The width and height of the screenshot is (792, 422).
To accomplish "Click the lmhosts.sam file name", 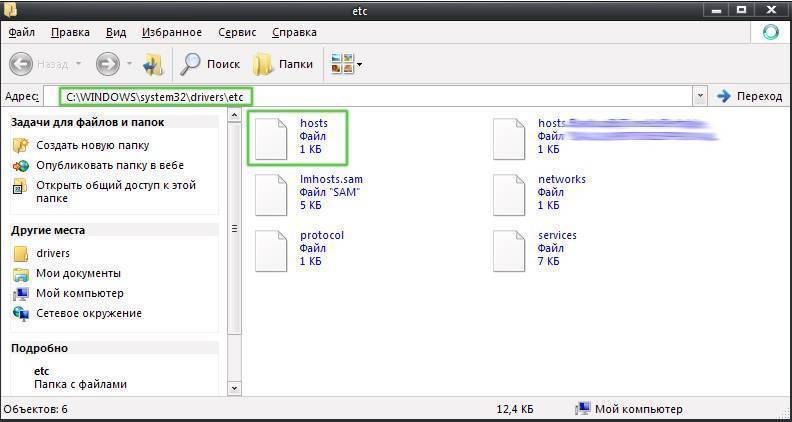I will [331, 179].
